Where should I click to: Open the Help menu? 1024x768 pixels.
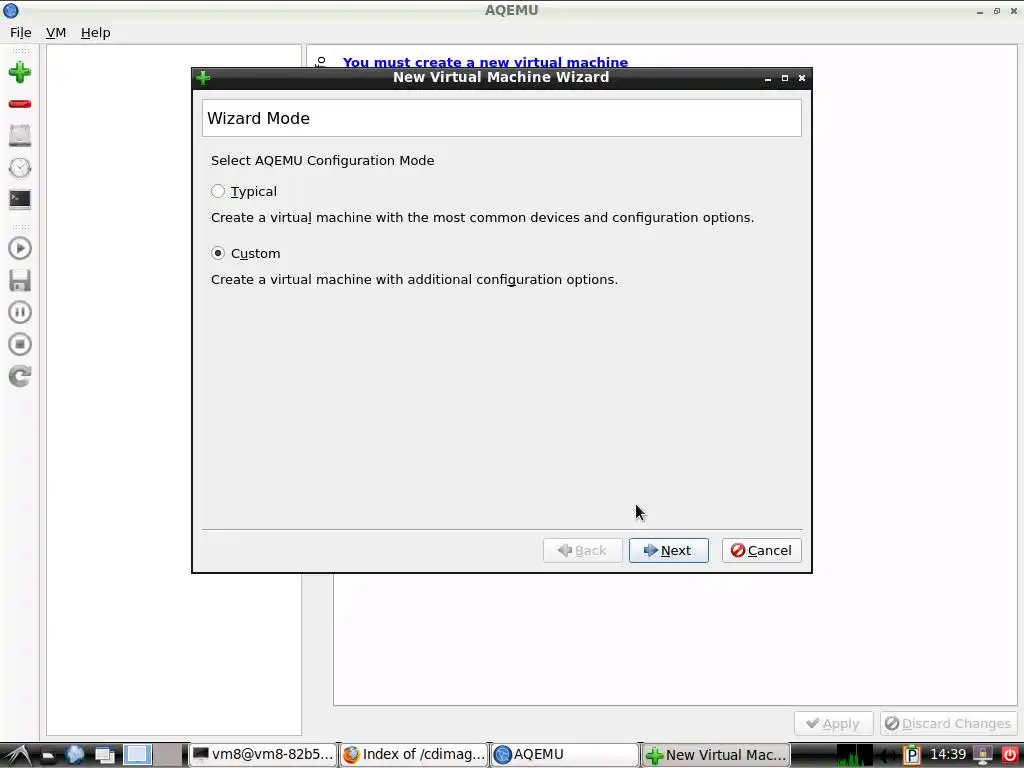95,33
